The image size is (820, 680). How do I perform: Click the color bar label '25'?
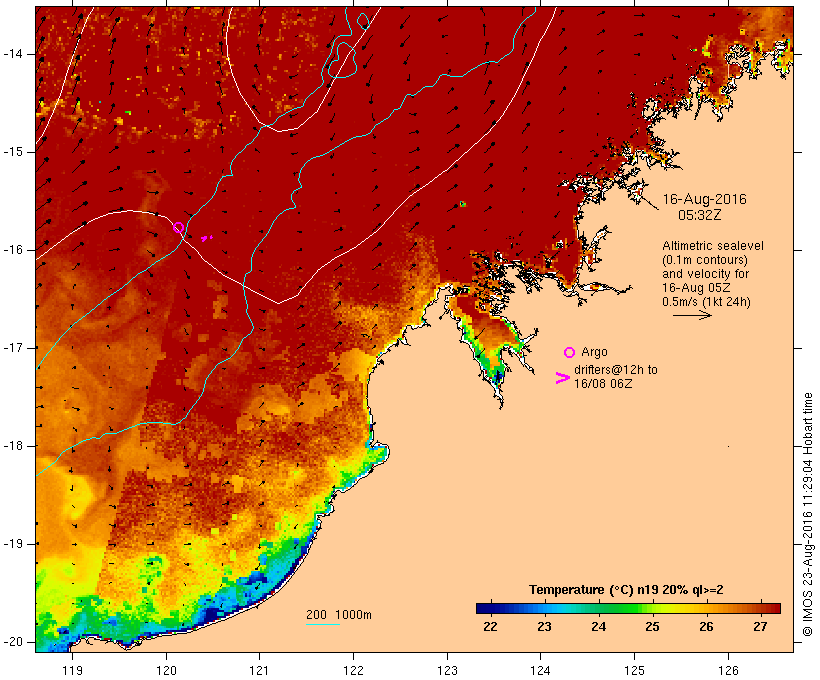coord(652,626)
